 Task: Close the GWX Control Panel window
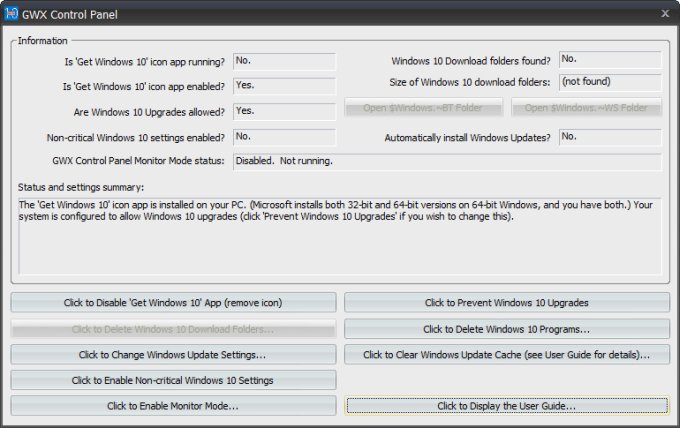tap(665, 14)
